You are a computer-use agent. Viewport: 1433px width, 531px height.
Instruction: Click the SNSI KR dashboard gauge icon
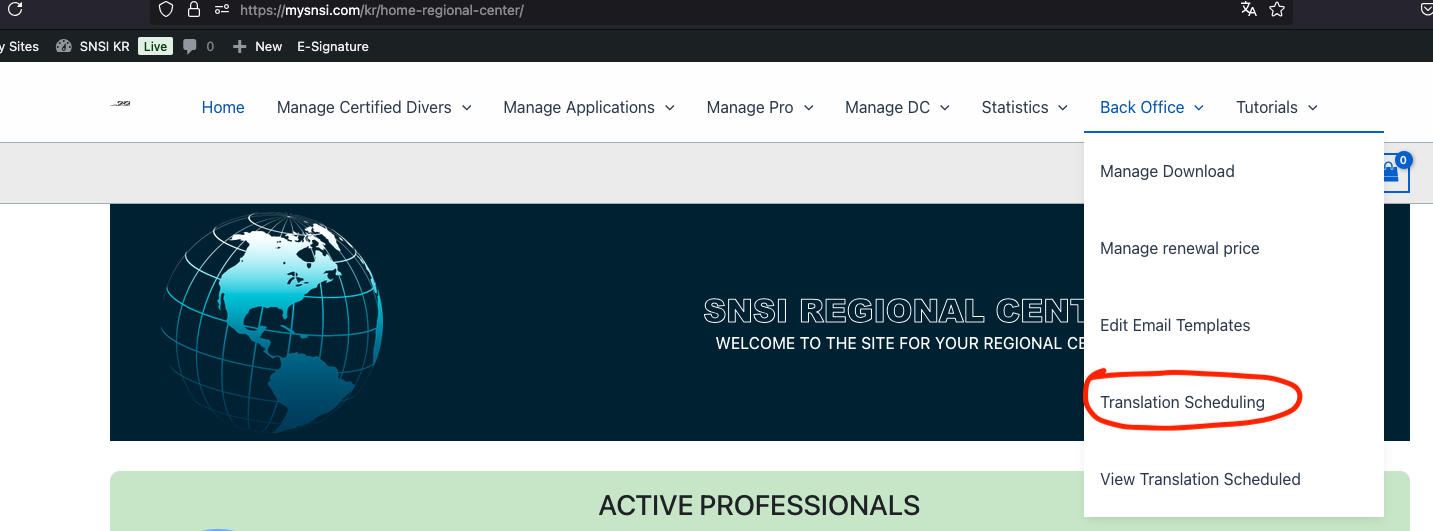[64, 46]
